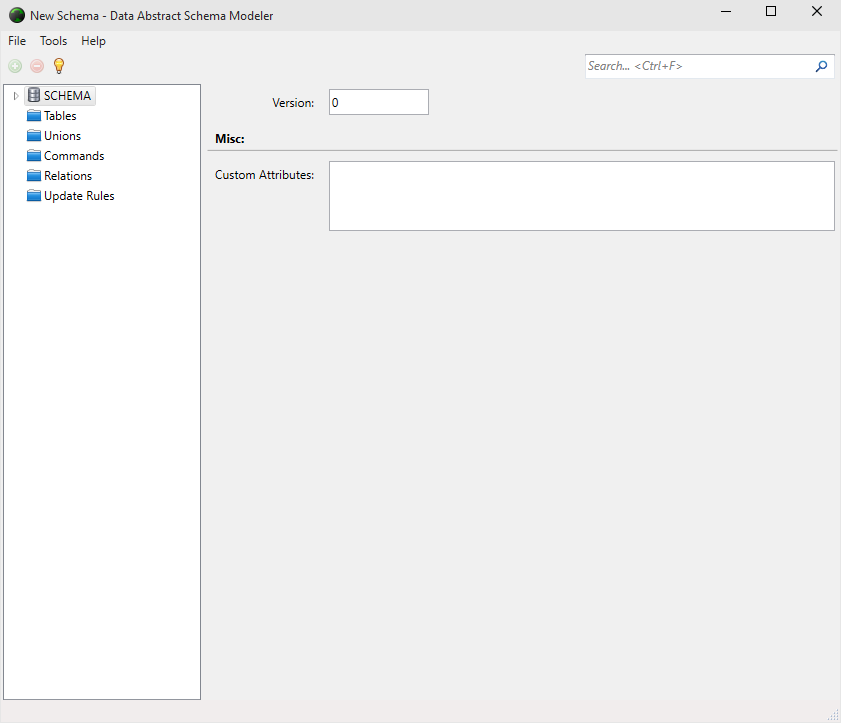The width and height of the screenshot is (841, 723).
Task: Select the Unions tree item
Action: (62, 136)
